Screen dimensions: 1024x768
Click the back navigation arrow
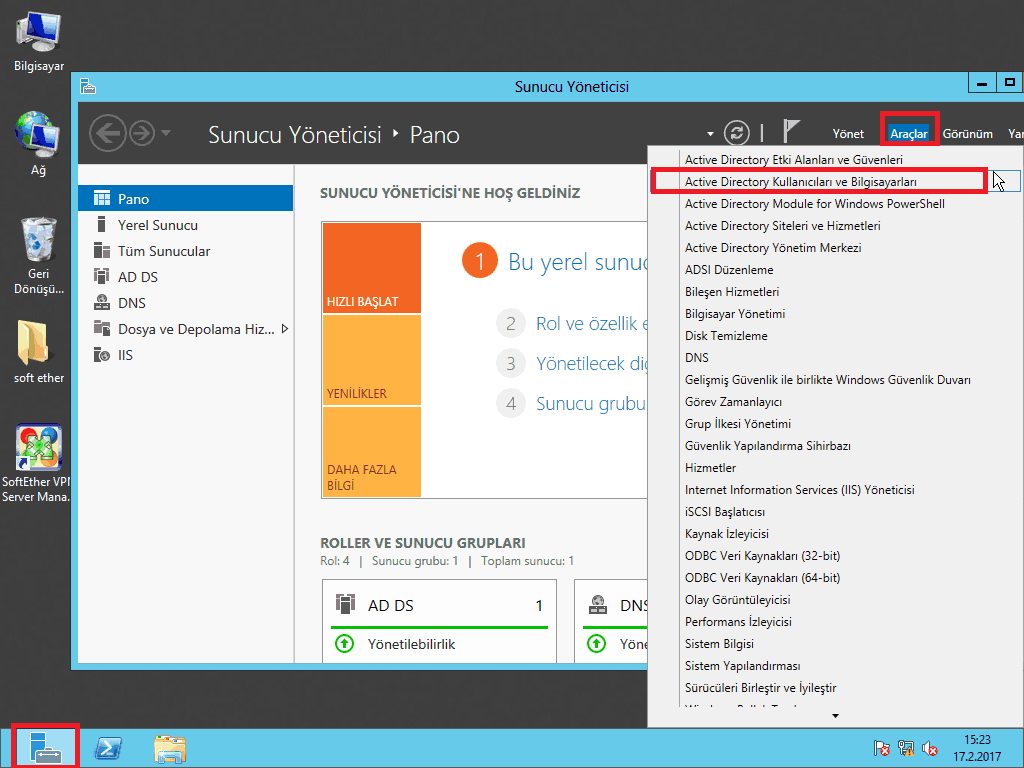(107, 133)
